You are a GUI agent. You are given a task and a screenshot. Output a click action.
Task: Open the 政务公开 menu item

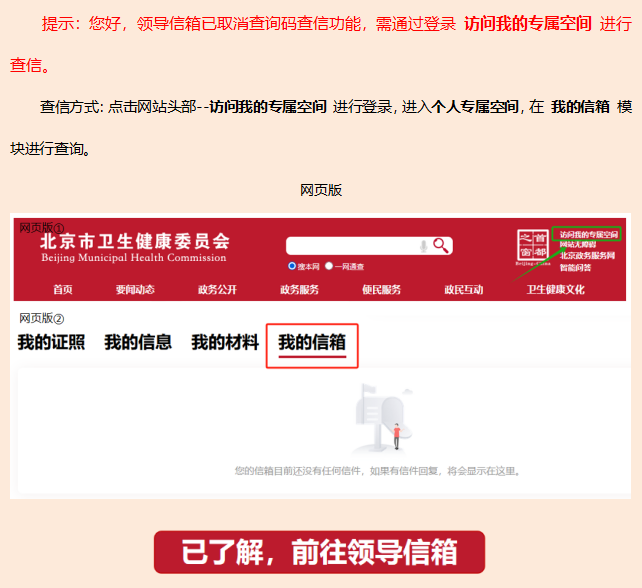coord(217,290)
